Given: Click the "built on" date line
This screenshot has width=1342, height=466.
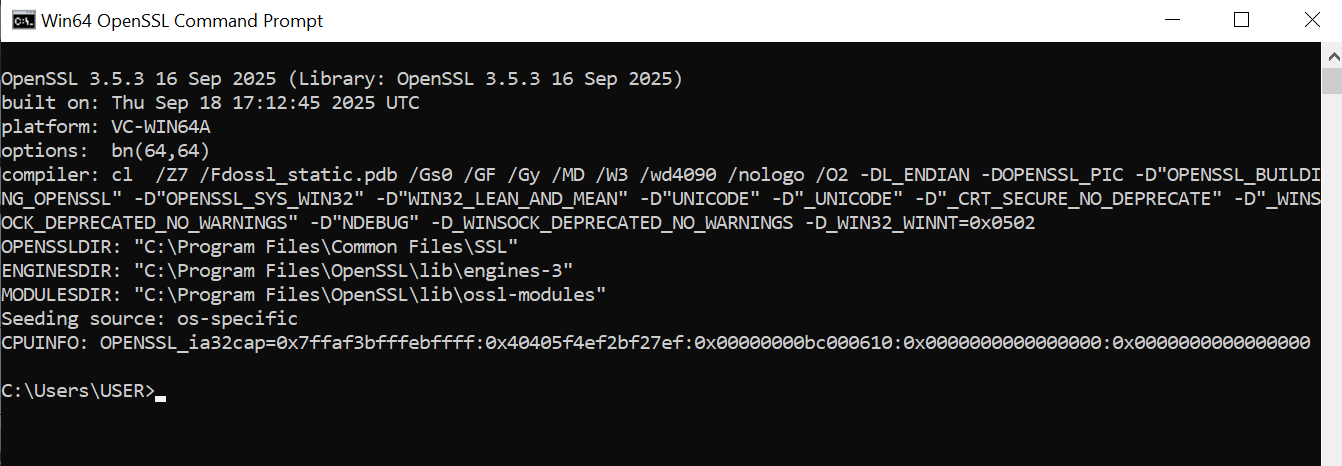Looking at the screenshot, I should click(210, 103).
